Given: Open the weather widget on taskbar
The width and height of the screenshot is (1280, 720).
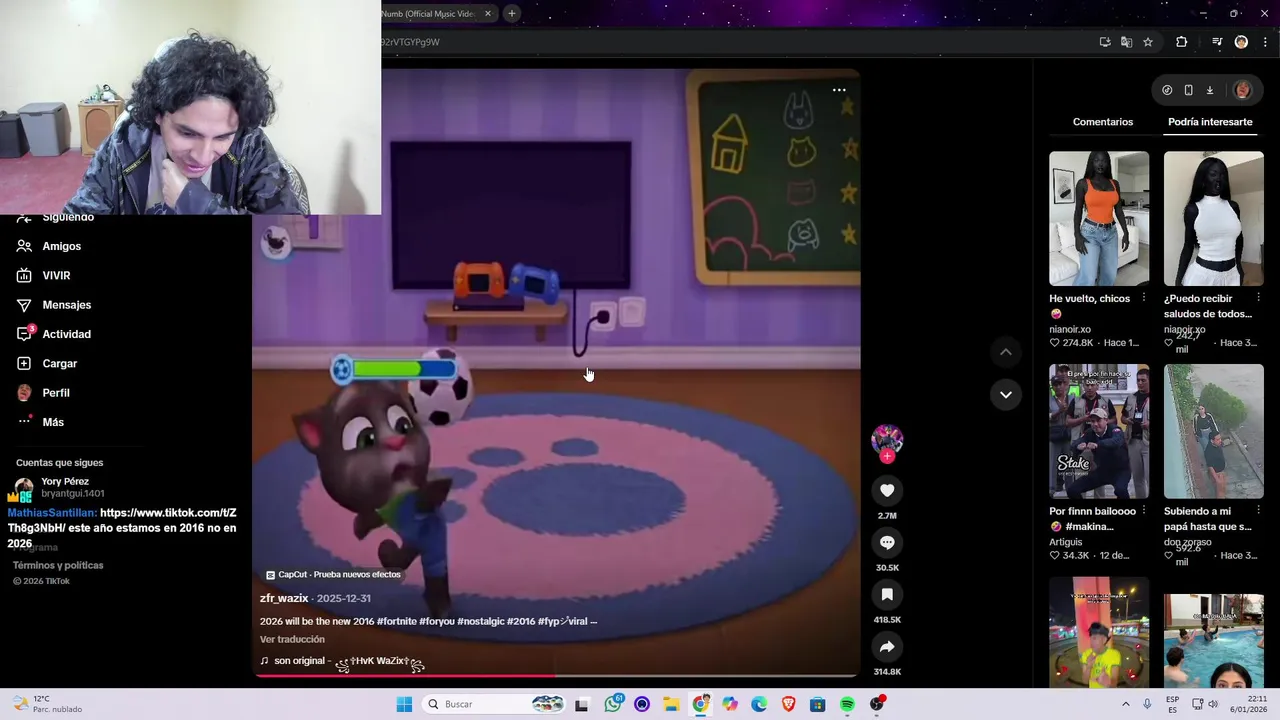Looking at the screenshot, I should point(46,704).
